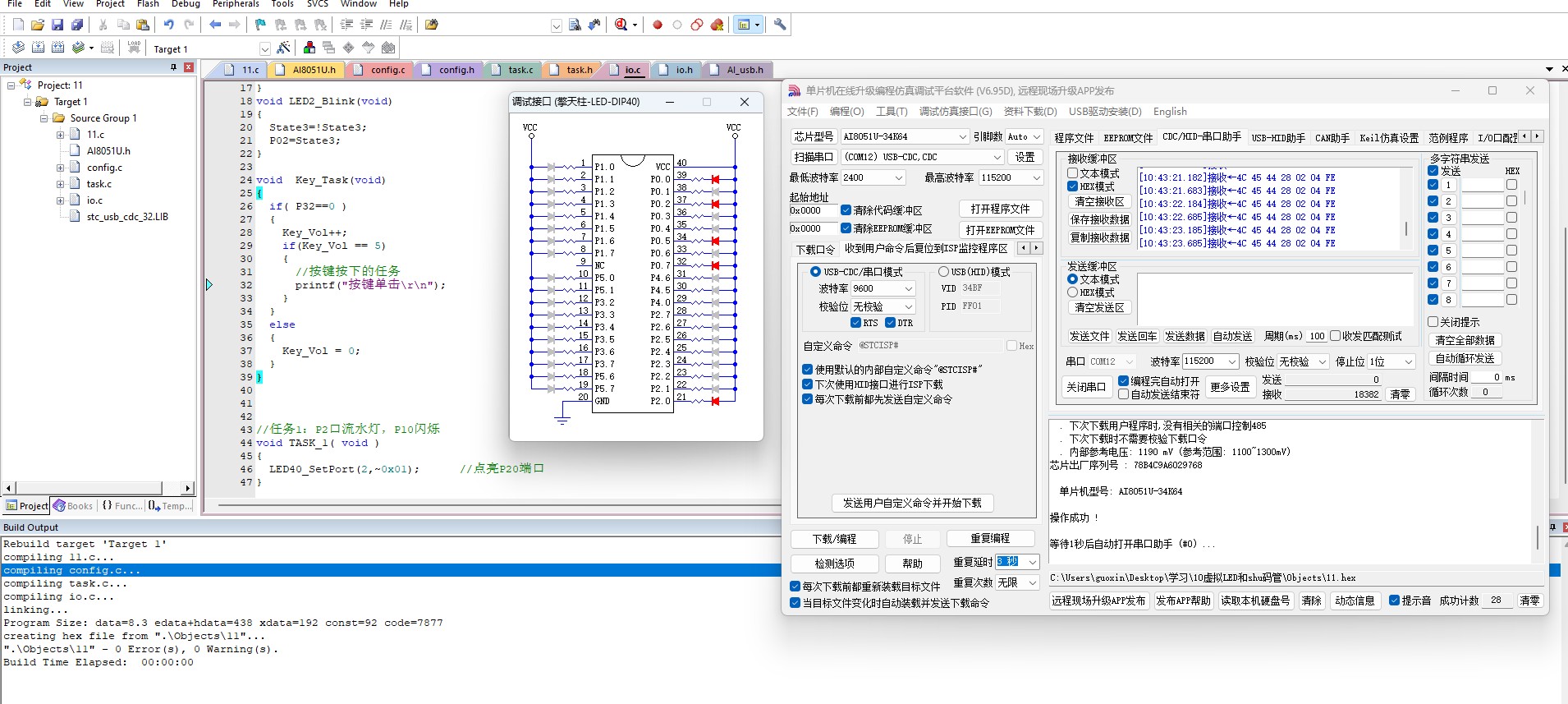This screenshot has width=1568, height=704.
Task: Open Options for Target magic wand icon
Action: [284, 48]
